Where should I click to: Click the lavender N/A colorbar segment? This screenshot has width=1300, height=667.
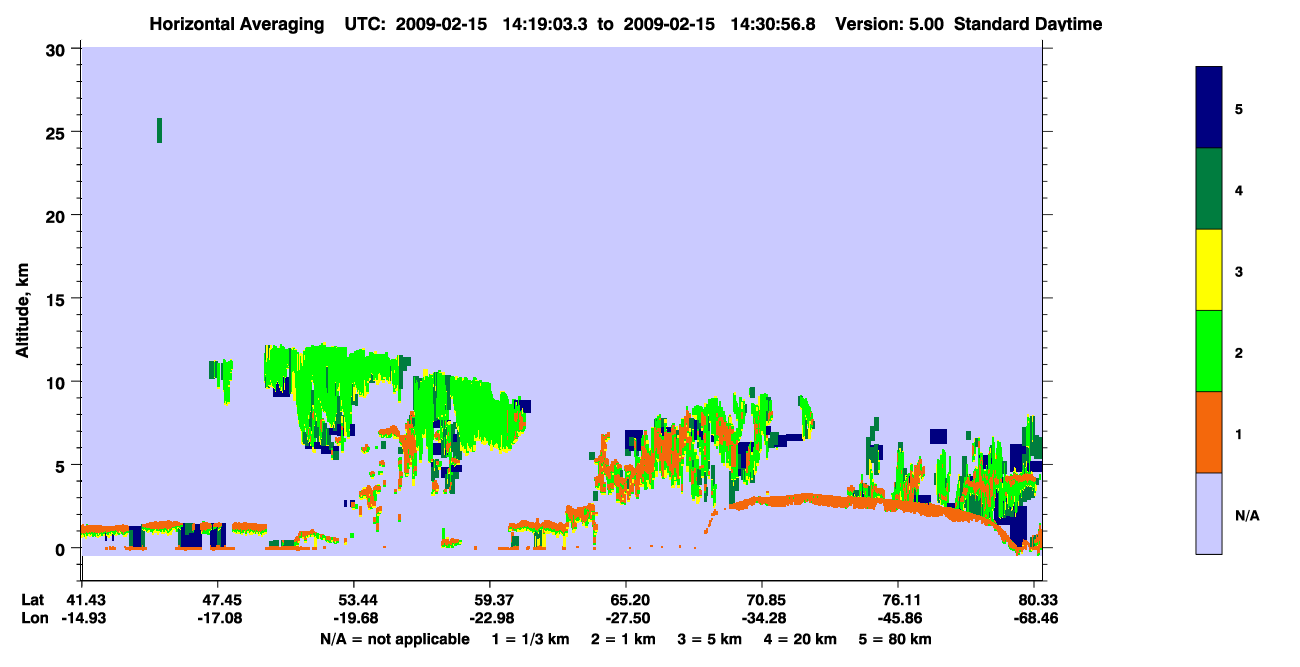[1209, 513]
